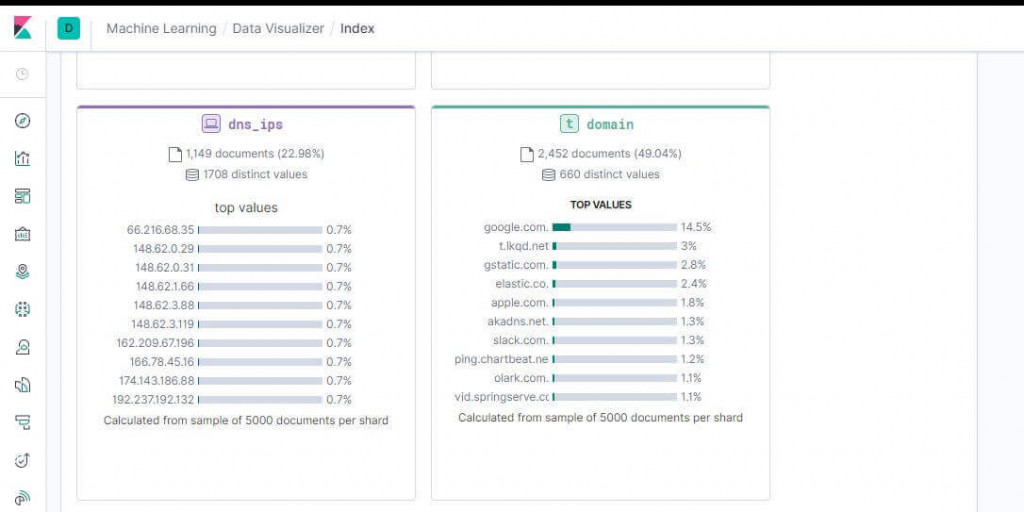Click the dns_ips top values heading
Image resolution: width=1024 pixels, height=512 pixels.
[246, 208]
